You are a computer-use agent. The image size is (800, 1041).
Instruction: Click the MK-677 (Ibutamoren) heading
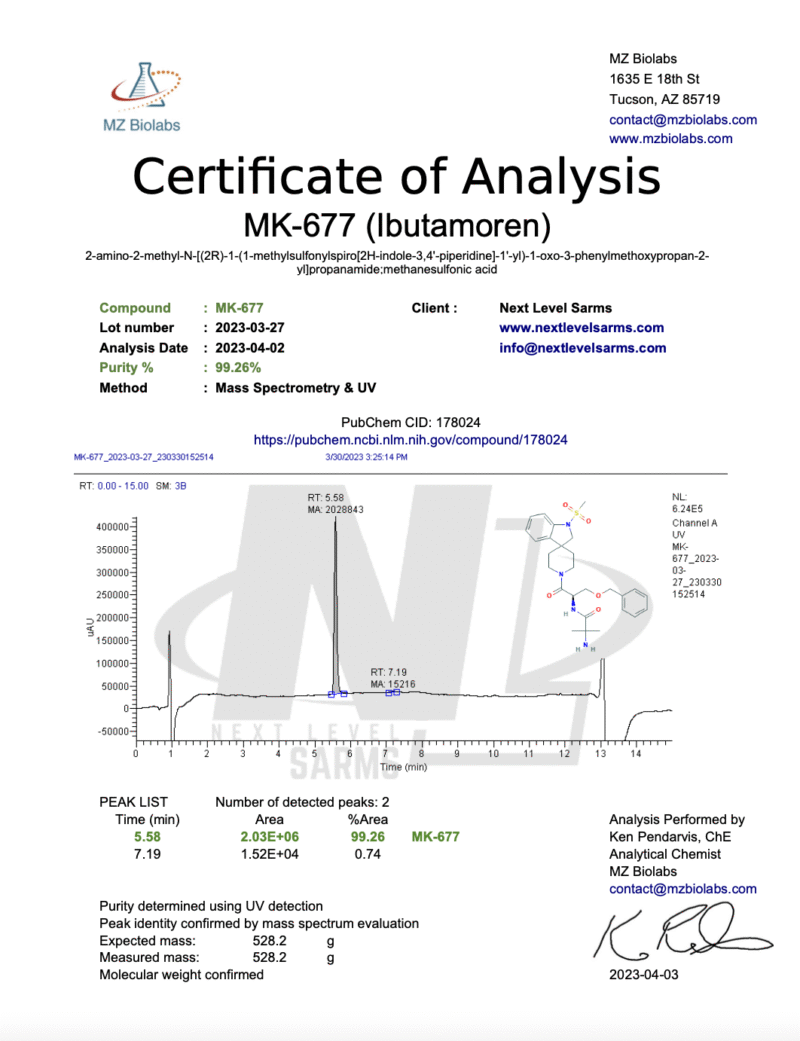[397, 225]
